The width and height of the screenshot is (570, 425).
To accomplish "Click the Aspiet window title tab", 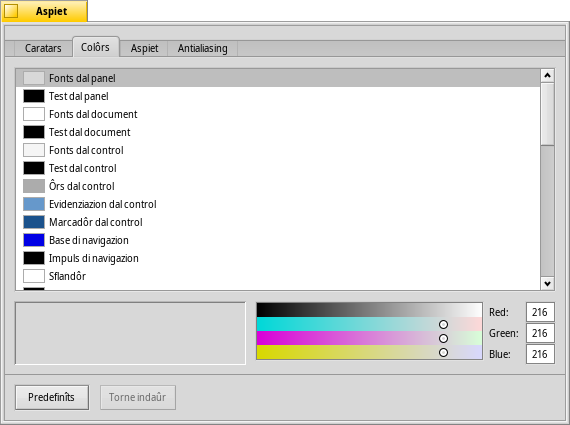I will coord(44,11).
